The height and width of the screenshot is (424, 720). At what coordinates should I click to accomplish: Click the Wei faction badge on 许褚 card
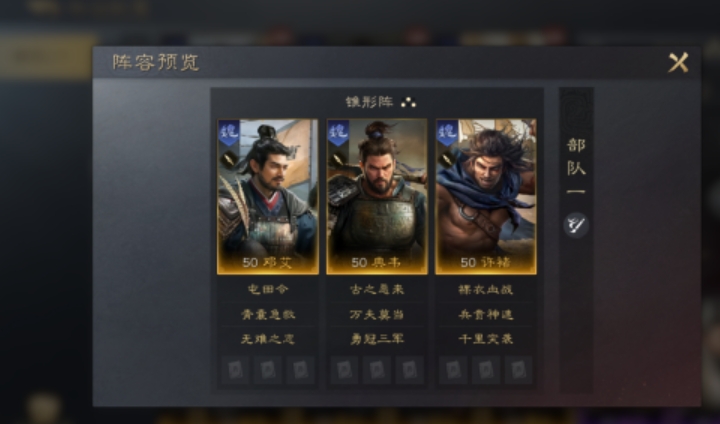pos(447,133)
